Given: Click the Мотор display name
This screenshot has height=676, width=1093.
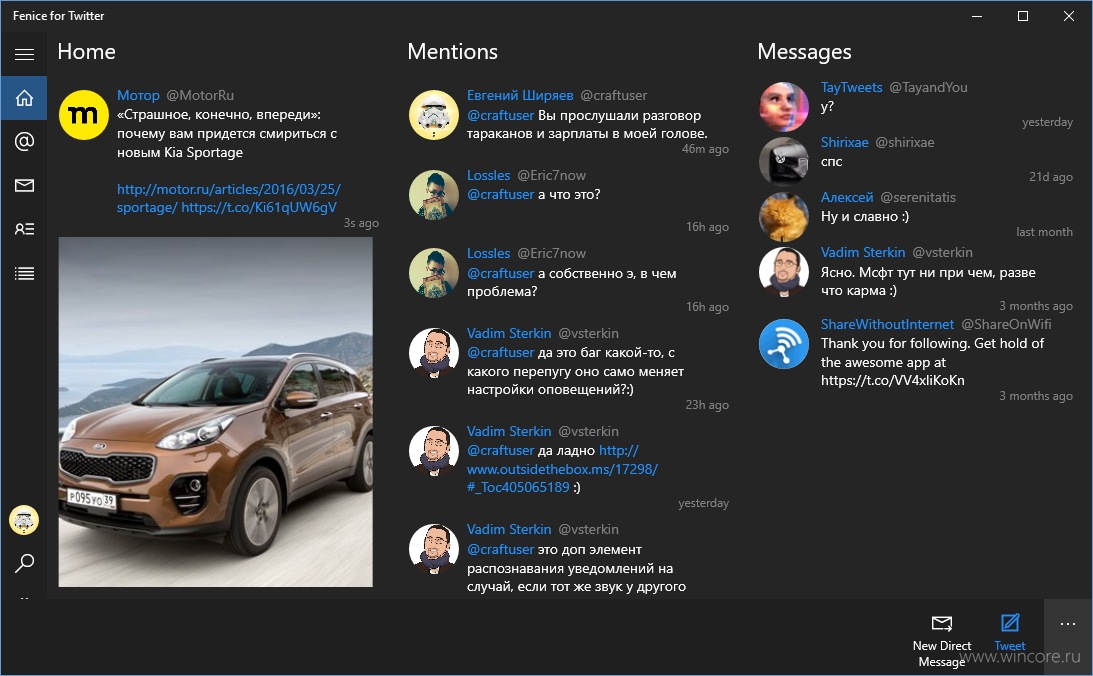Looking at the screenshot, I should pyautogui.click(x=138, y=95).
